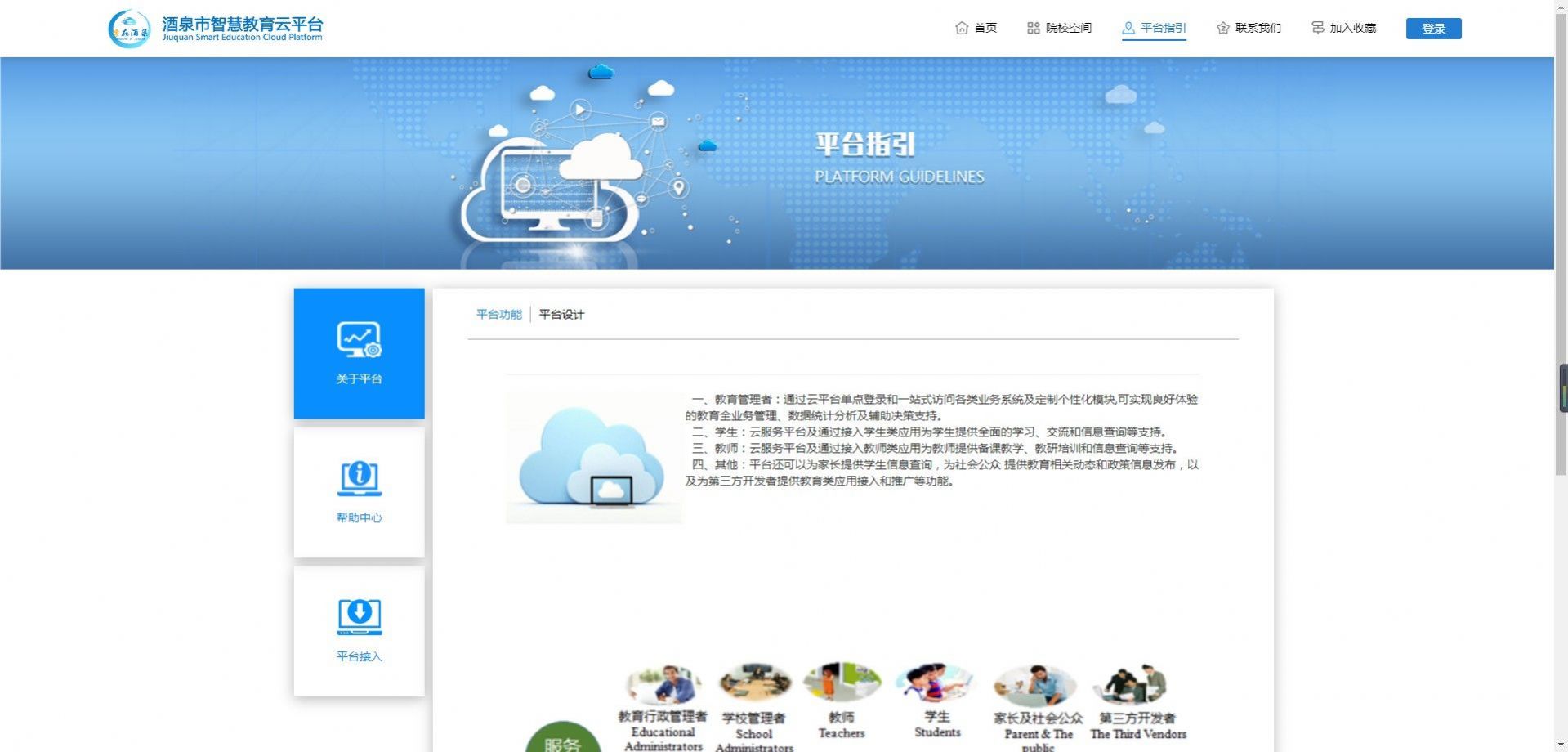Open the 联系我们 menu item
Image resolution: width=1568 pixels, height=752 pixels.
[1258, 28]
